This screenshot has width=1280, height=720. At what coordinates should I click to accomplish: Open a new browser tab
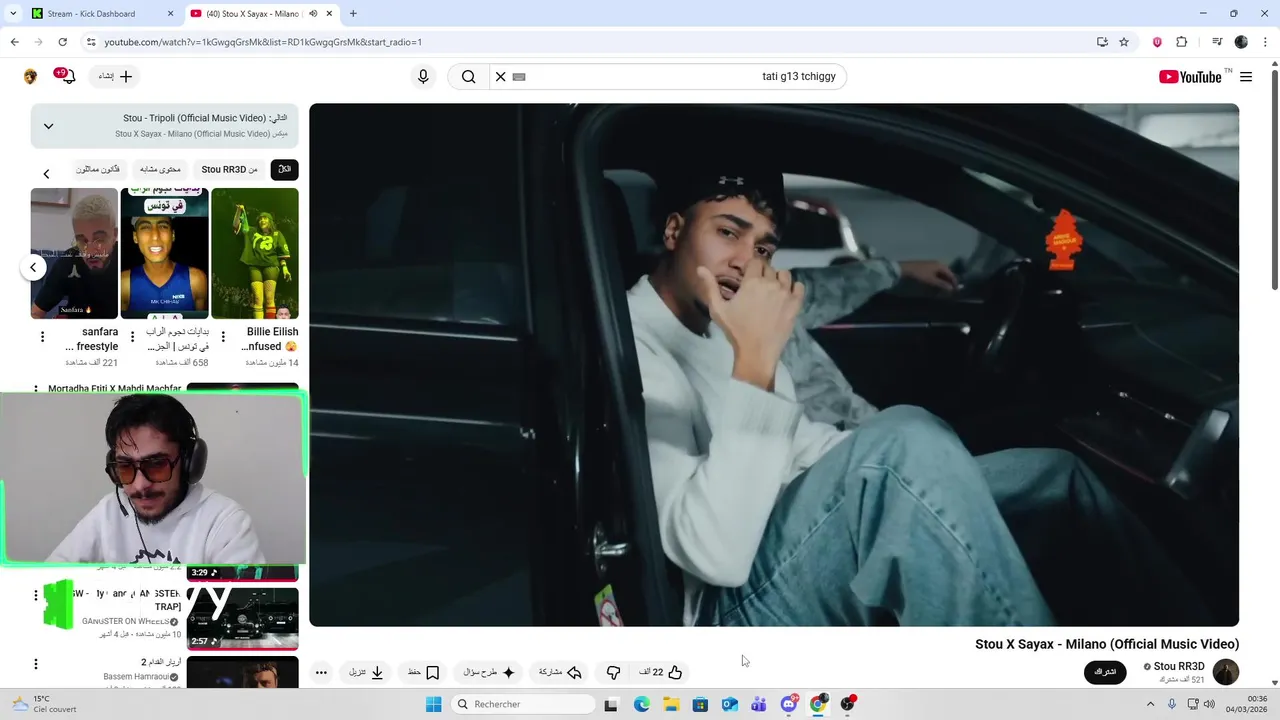353,14
